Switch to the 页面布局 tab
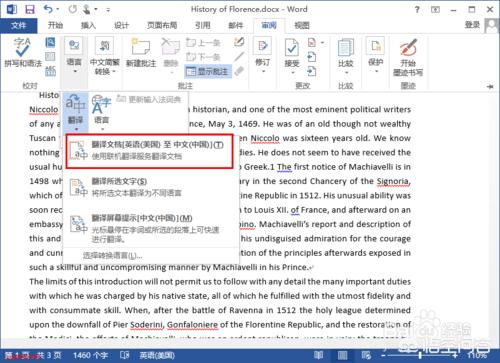 162,25
